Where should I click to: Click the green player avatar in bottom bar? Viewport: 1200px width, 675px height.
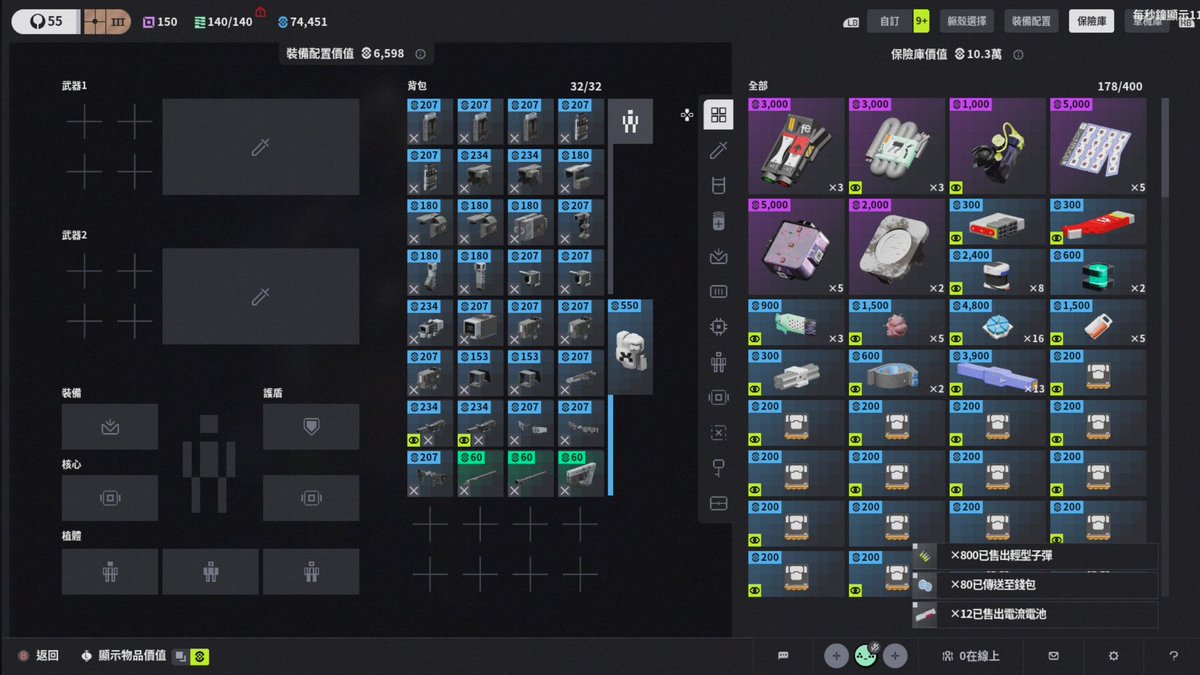coord(866,656)
